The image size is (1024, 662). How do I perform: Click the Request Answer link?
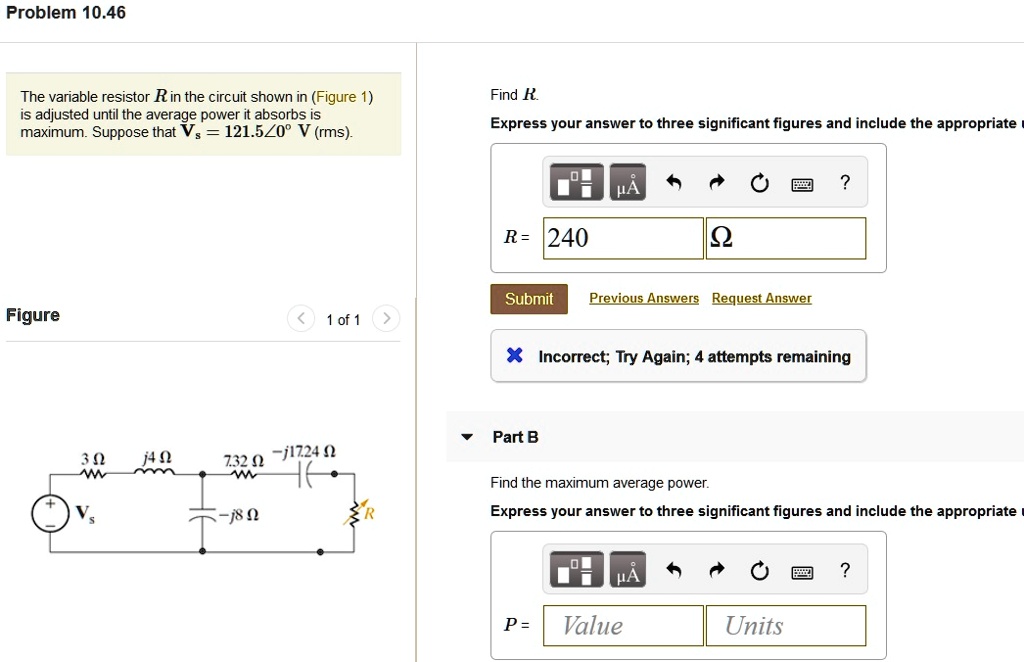pyautogui.click(x=761, y=297)
